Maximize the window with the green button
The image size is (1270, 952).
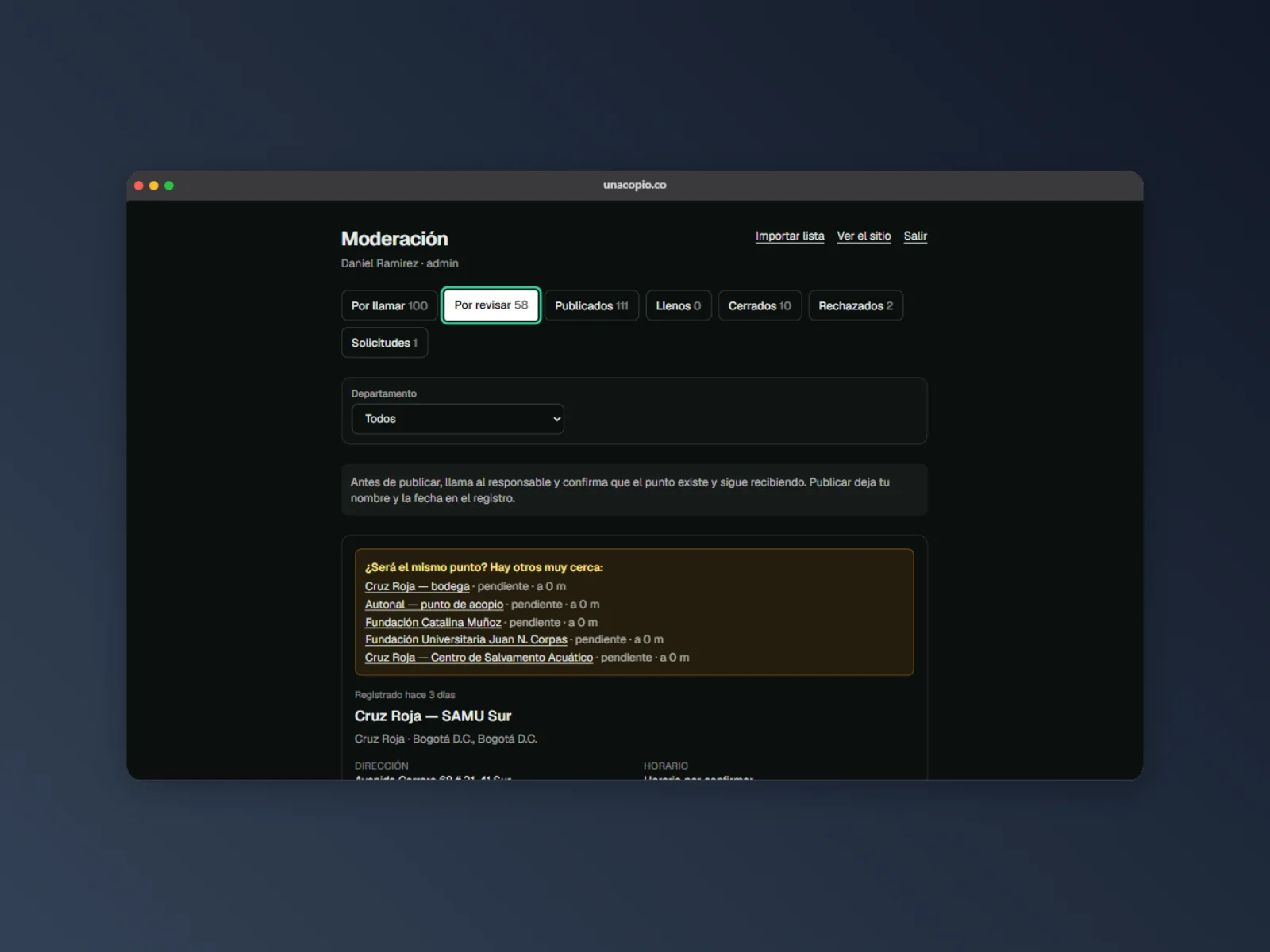tap(169, 186)
